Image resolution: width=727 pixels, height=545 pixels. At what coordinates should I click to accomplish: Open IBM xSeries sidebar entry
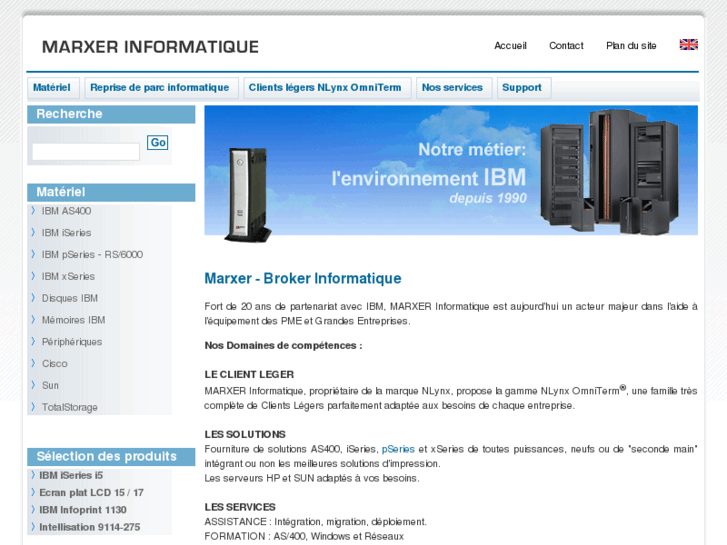click(x=68, y=276)
